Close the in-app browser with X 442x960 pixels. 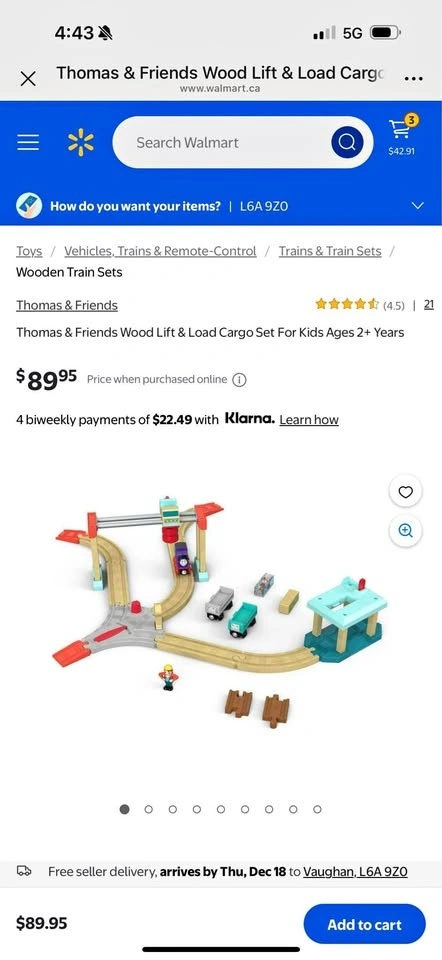point(28,78)
